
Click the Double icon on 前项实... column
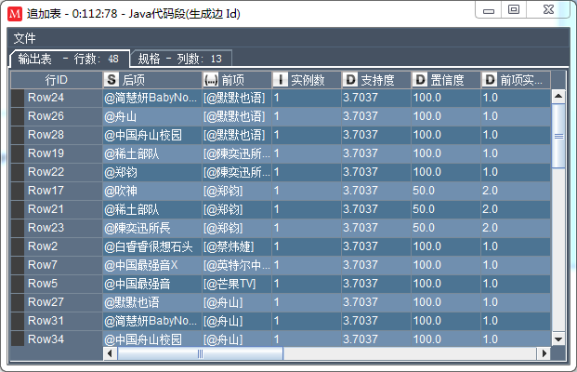[x=490, y=79]
